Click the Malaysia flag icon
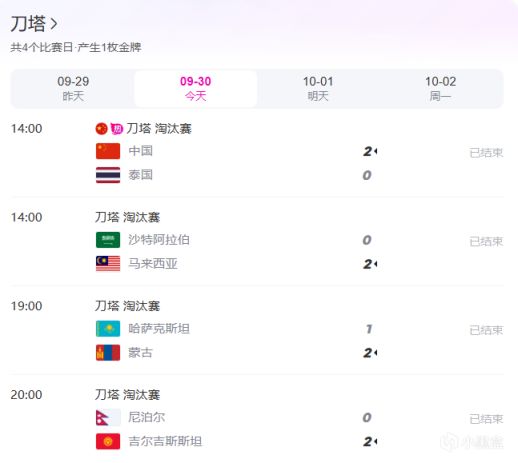518x463 pixels. [108, 264]
